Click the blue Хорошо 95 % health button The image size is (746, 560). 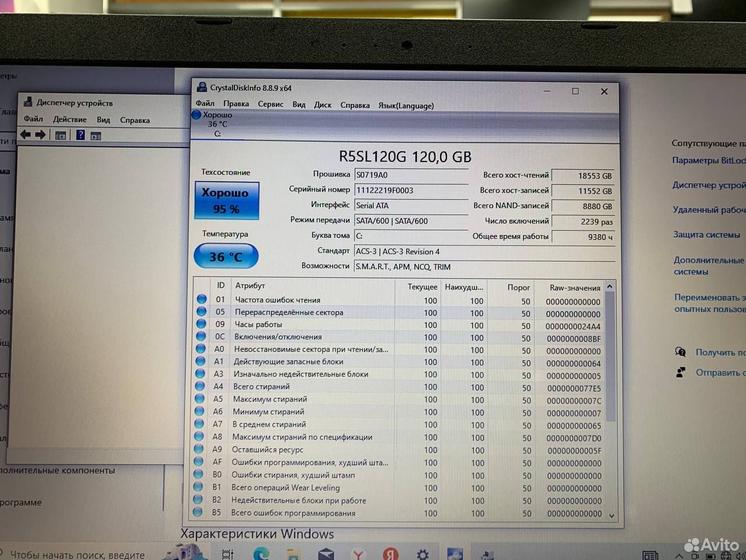coord(226,200)
